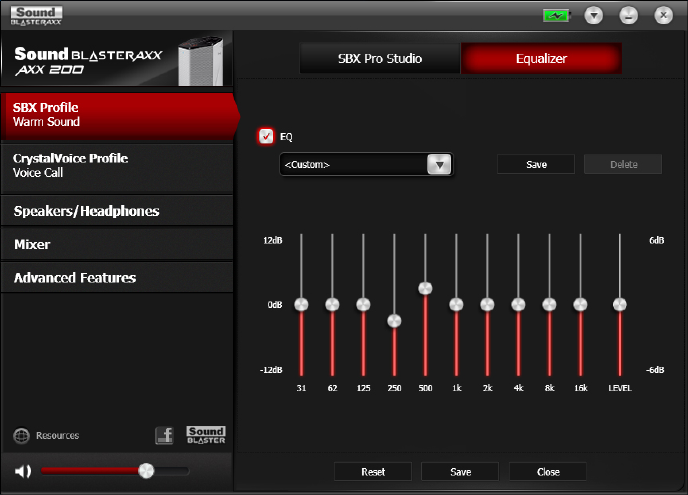Click the Sound Blaster Axx title bar logo
The width and height of the screenshot is (688, 495).
coord(36,15)
